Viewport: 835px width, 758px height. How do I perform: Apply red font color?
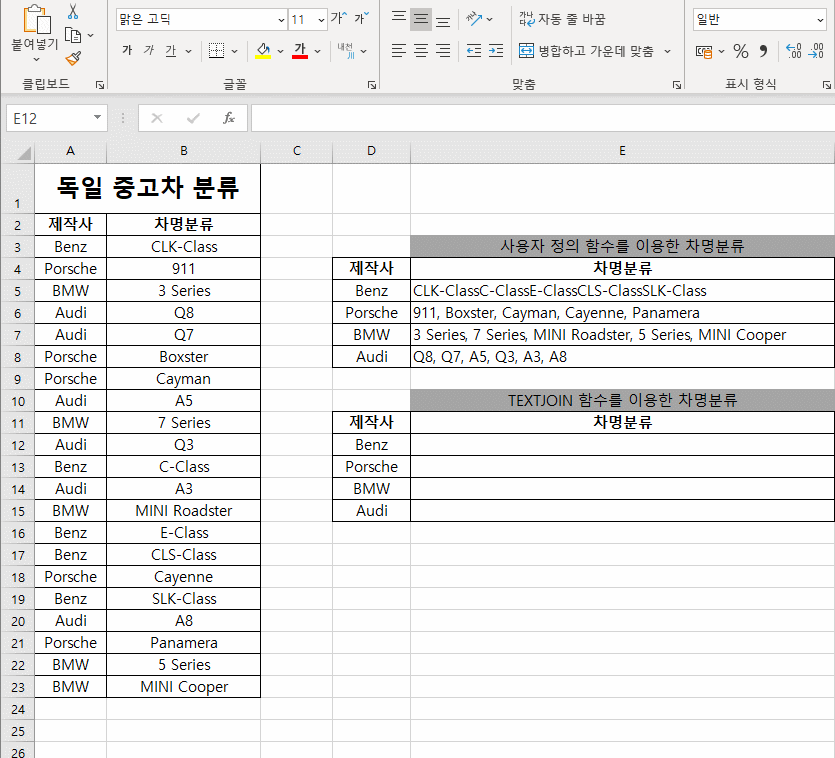pos(300,51)
